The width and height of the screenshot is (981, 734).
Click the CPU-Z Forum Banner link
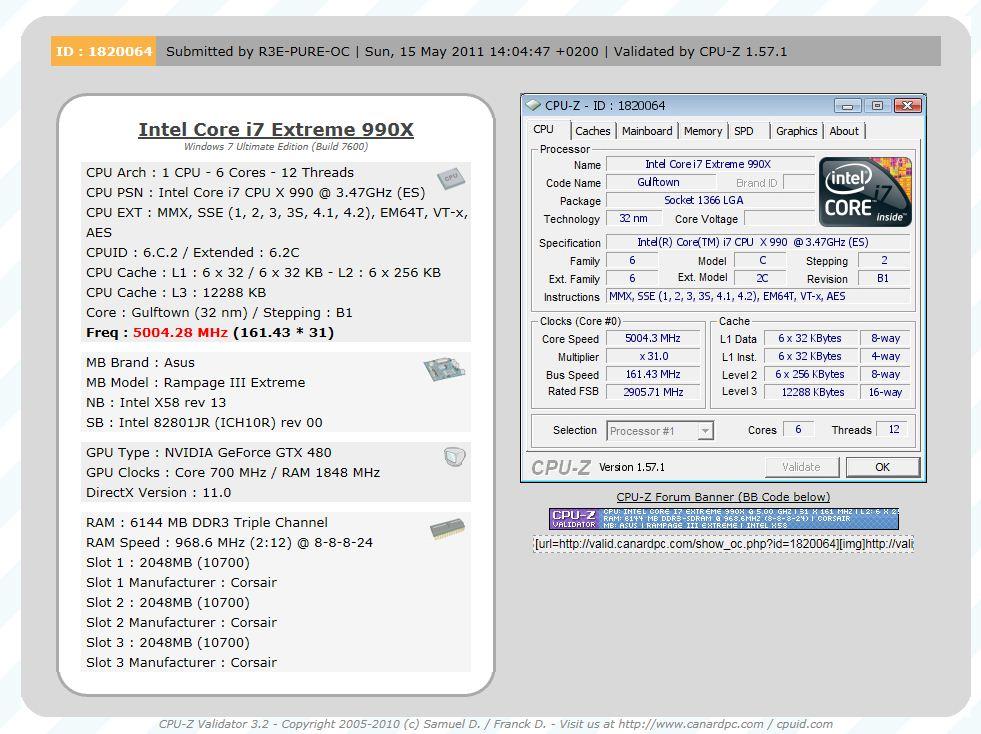tap(723, 497)
